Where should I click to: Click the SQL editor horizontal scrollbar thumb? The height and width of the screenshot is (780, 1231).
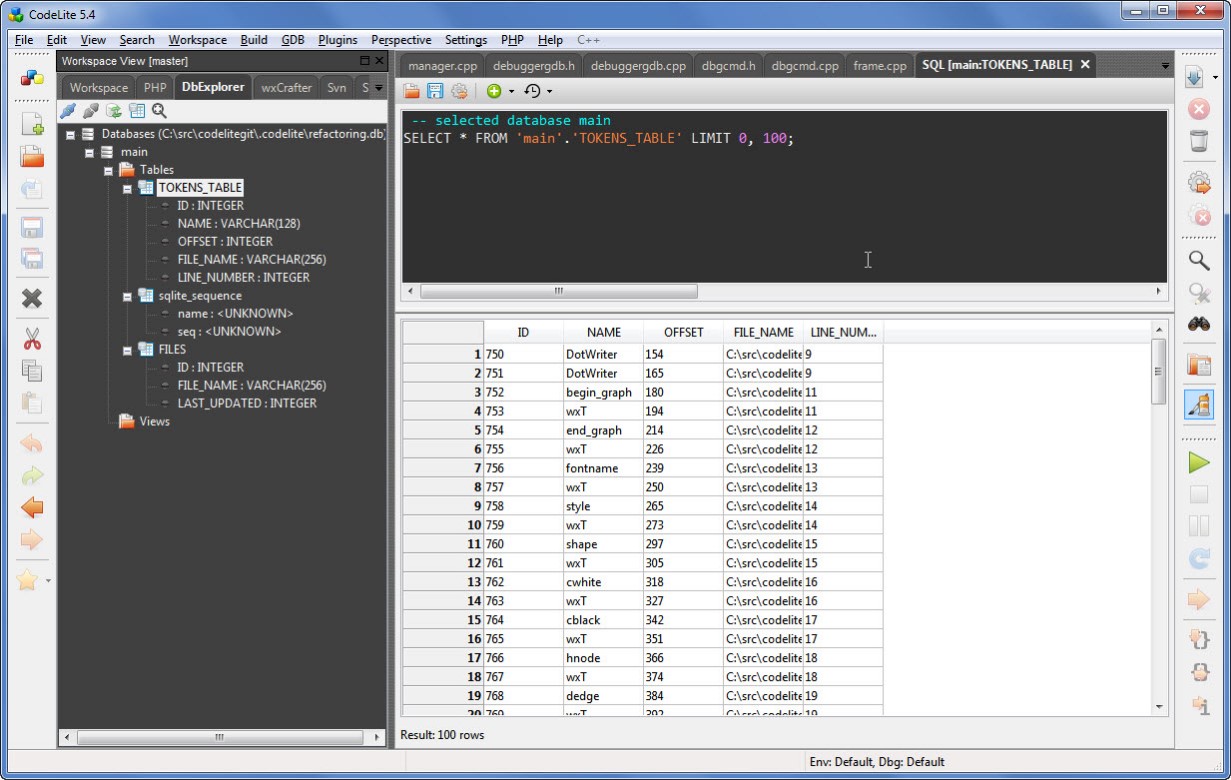click(558, 291)
